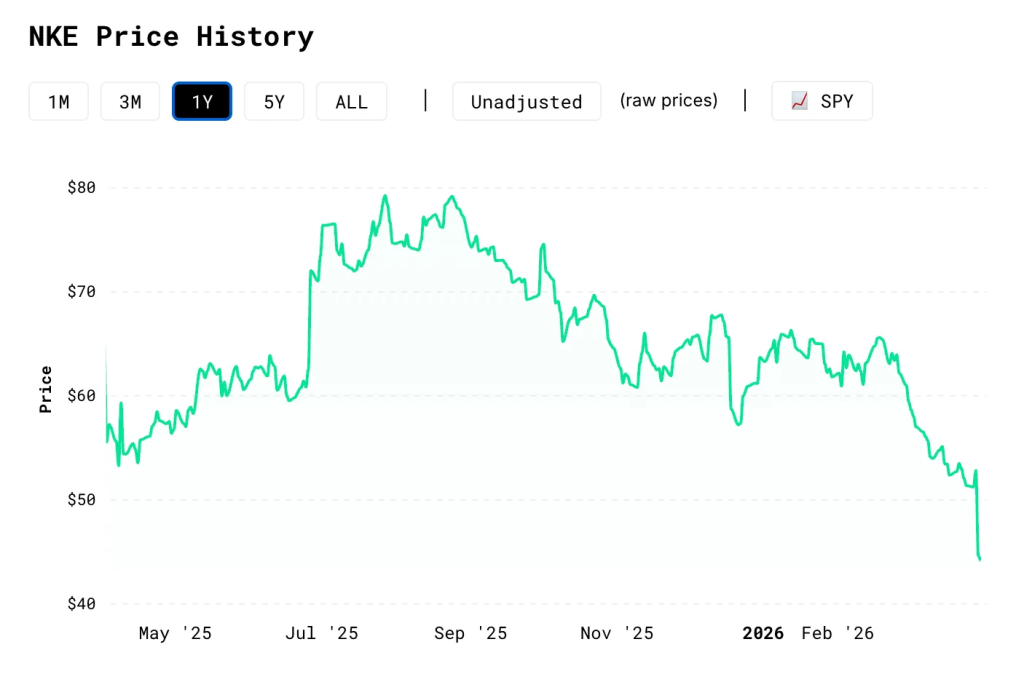Click the "(raw prices)" label

coord(668,101)
